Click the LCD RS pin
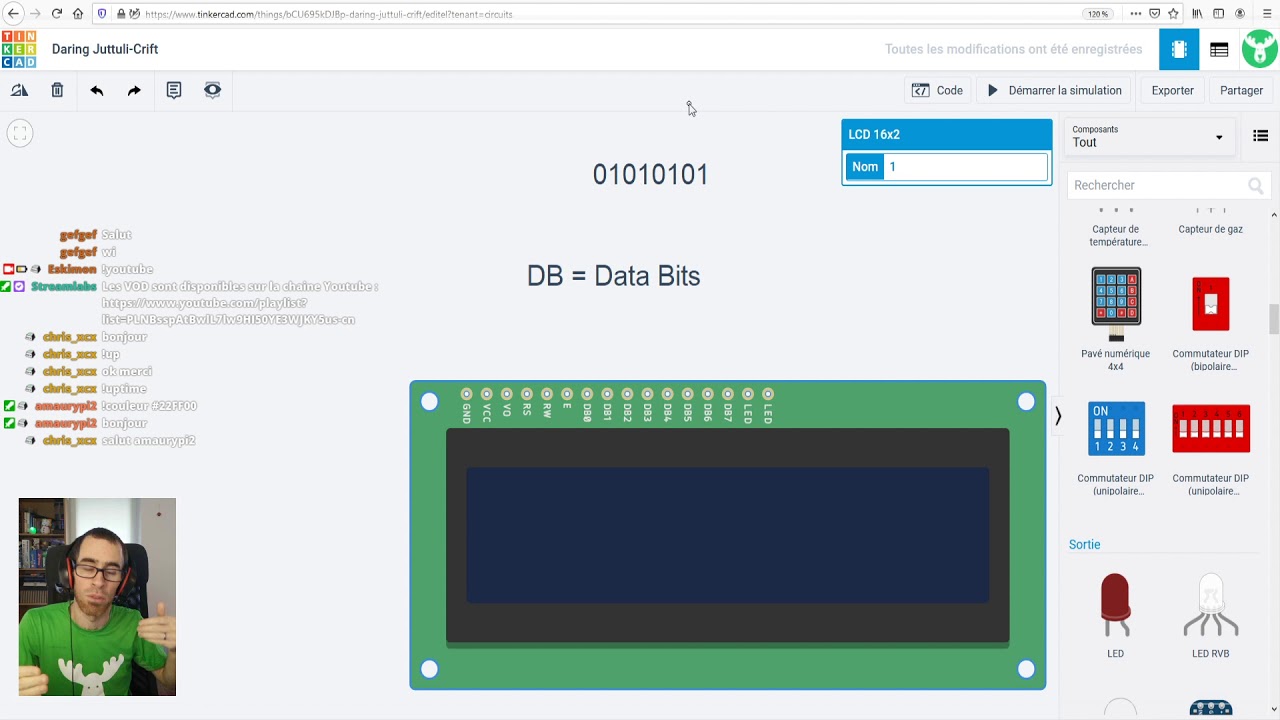The image size is (1280, 720). point(526,394)
